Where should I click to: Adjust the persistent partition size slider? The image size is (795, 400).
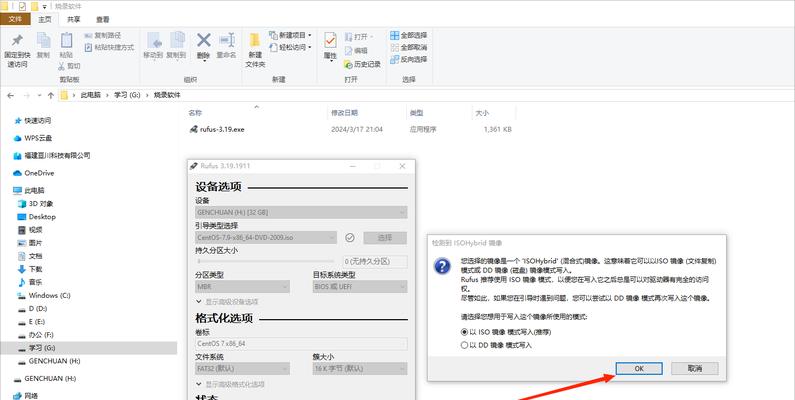[266, 262]
